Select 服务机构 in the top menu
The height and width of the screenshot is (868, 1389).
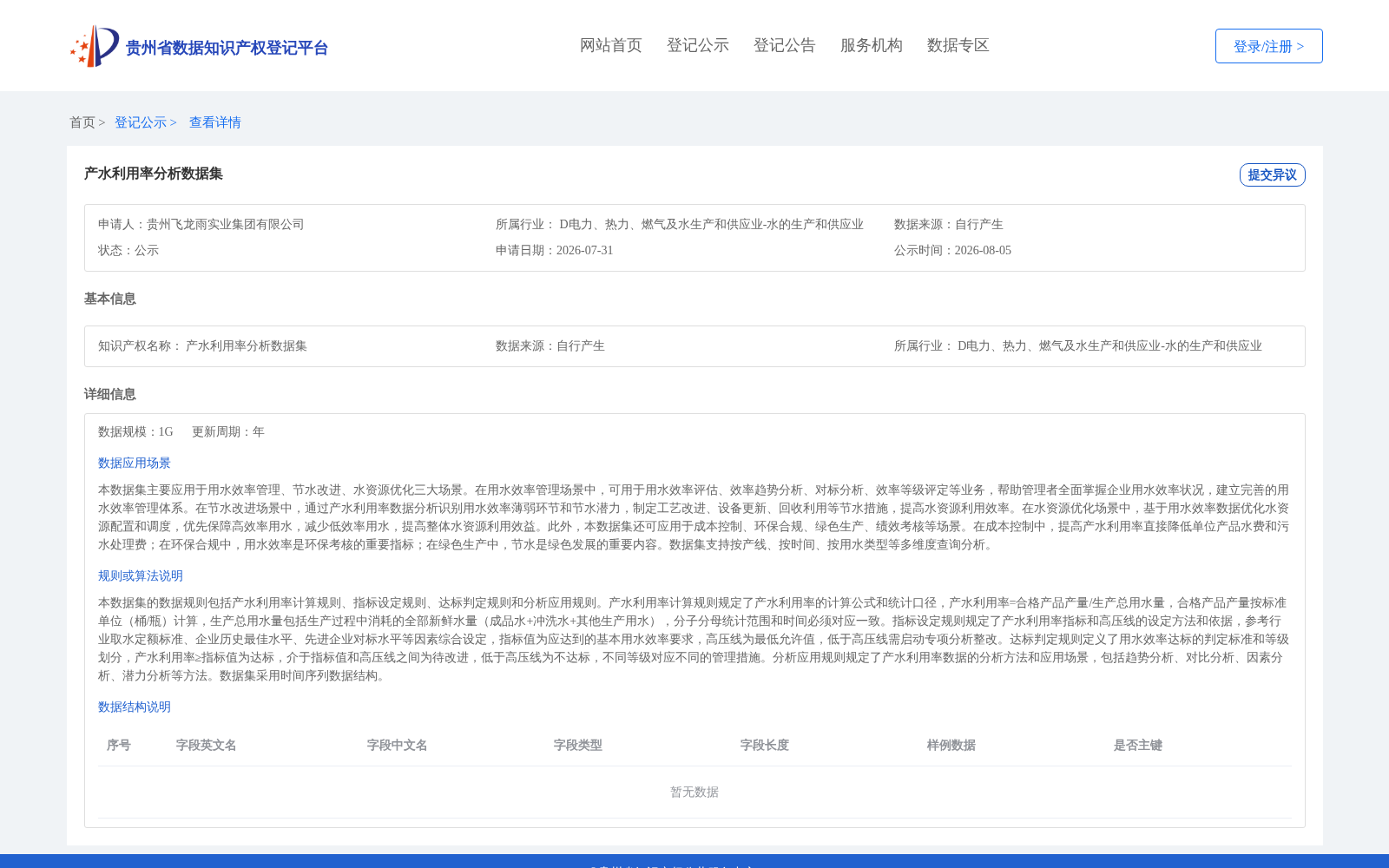coord(872,45)
